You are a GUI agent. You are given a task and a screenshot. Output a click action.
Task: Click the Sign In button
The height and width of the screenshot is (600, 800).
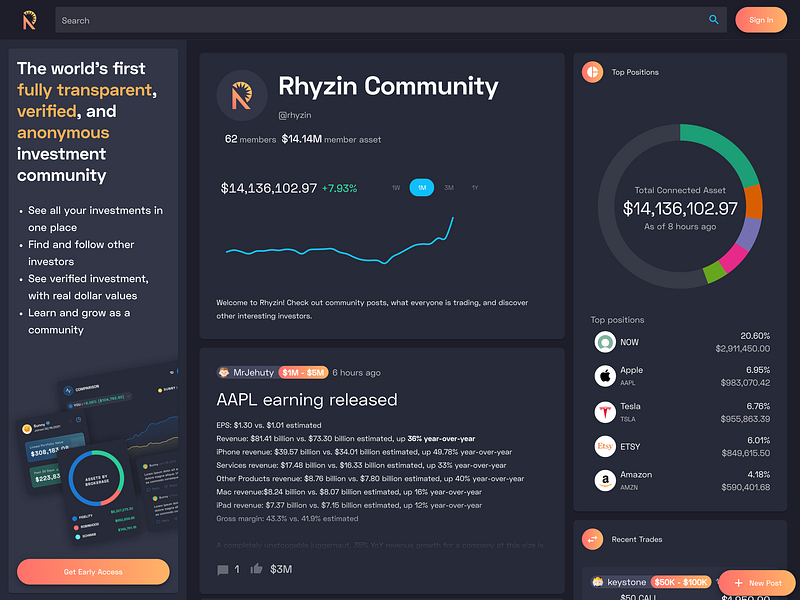pos(761,19)
